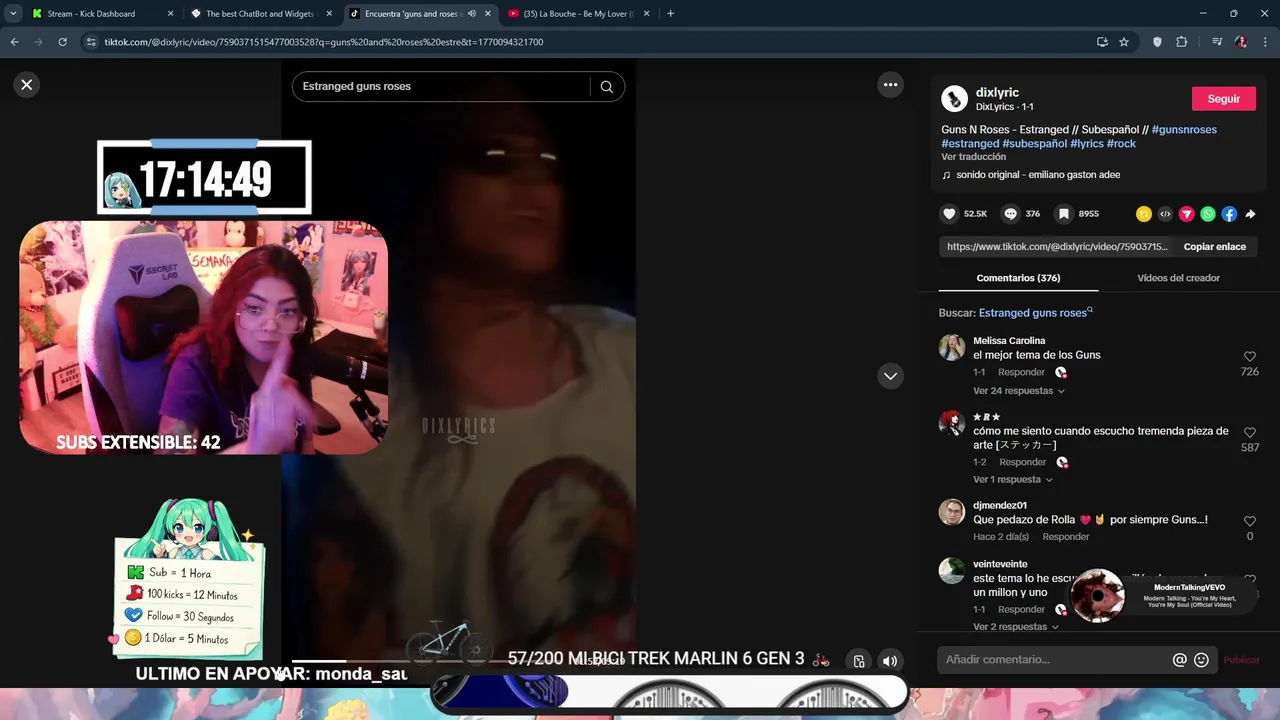Open dixlyric's profile avatar
1280x720 pixels.
tap(954, 98)
